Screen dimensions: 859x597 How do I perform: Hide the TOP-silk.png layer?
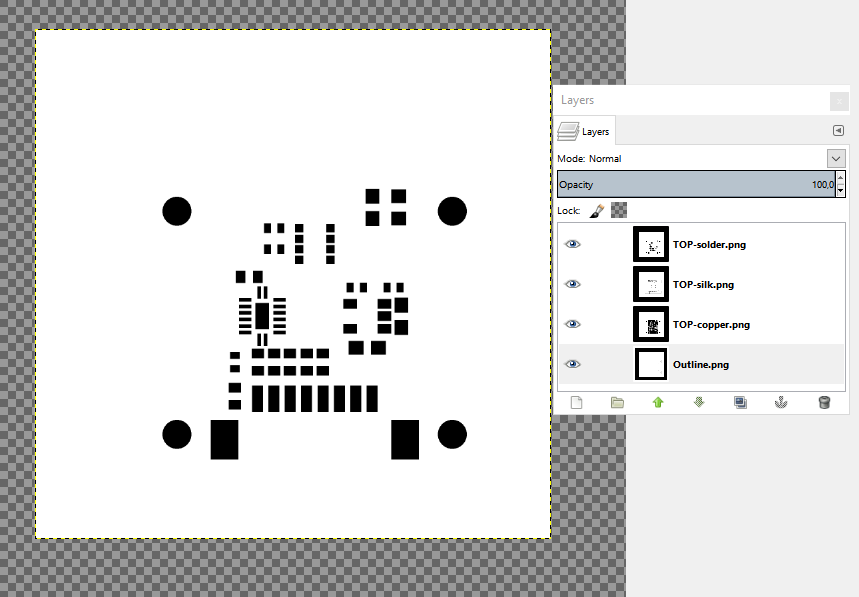[x=572, y=284]
